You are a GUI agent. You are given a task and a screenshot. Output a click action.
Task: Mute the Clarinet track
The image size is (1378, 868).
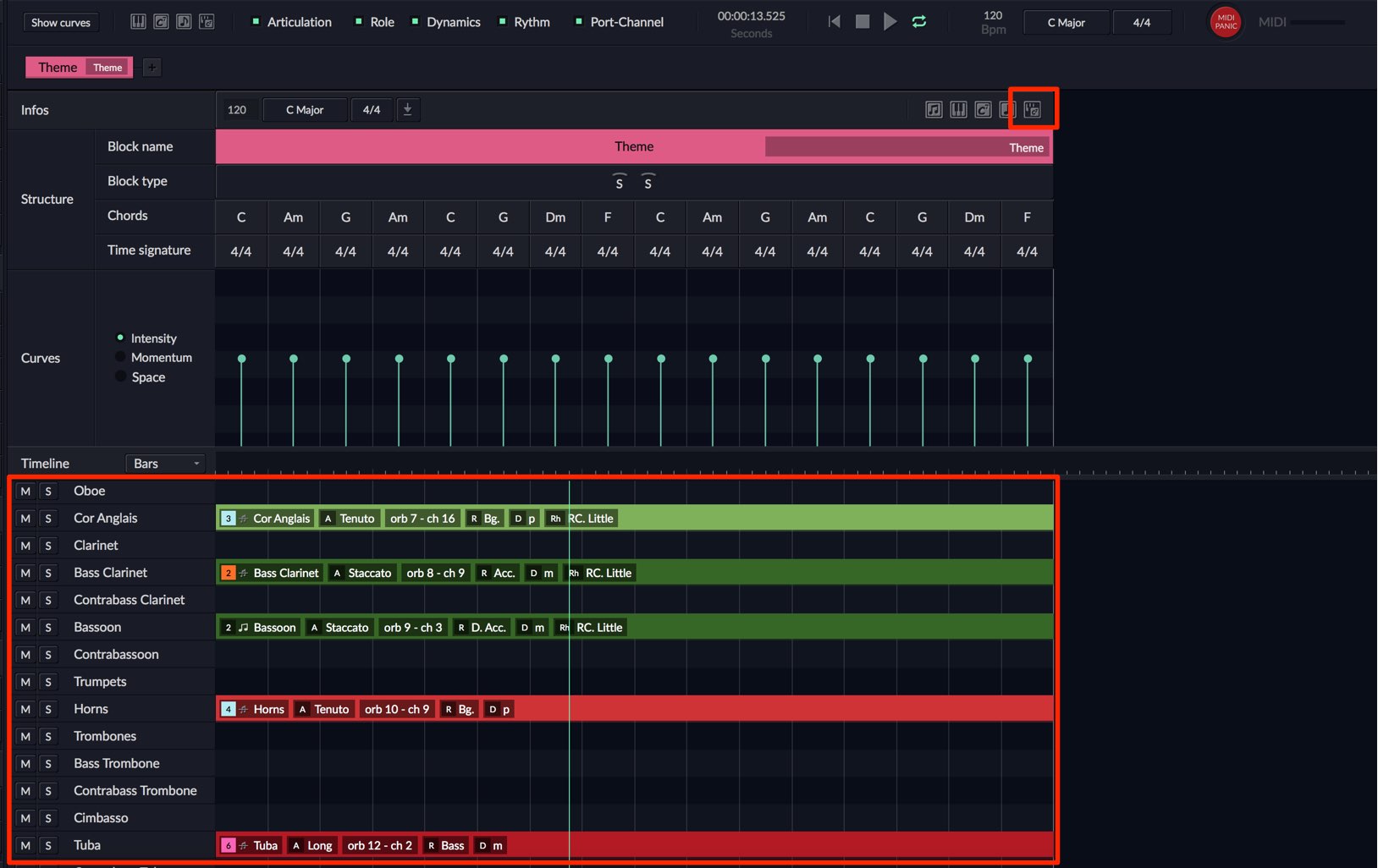point(25,546)
